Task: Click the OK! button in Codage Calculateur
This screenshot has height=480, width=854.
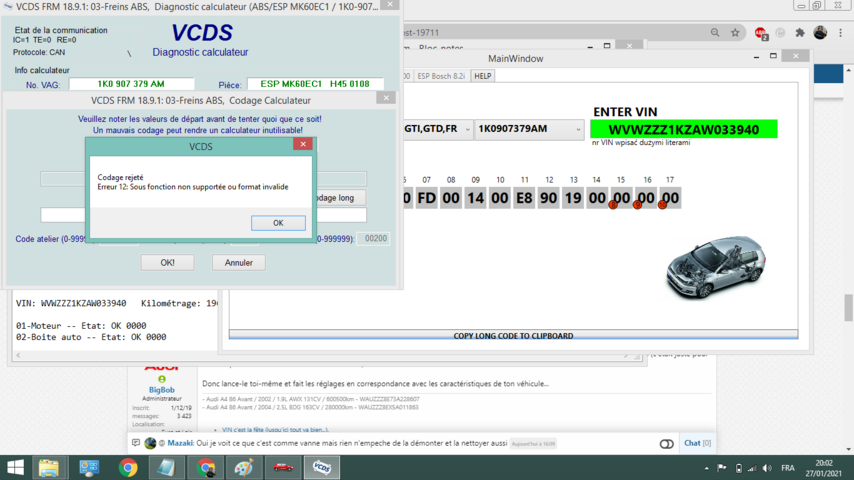Action: coord(167,263)
